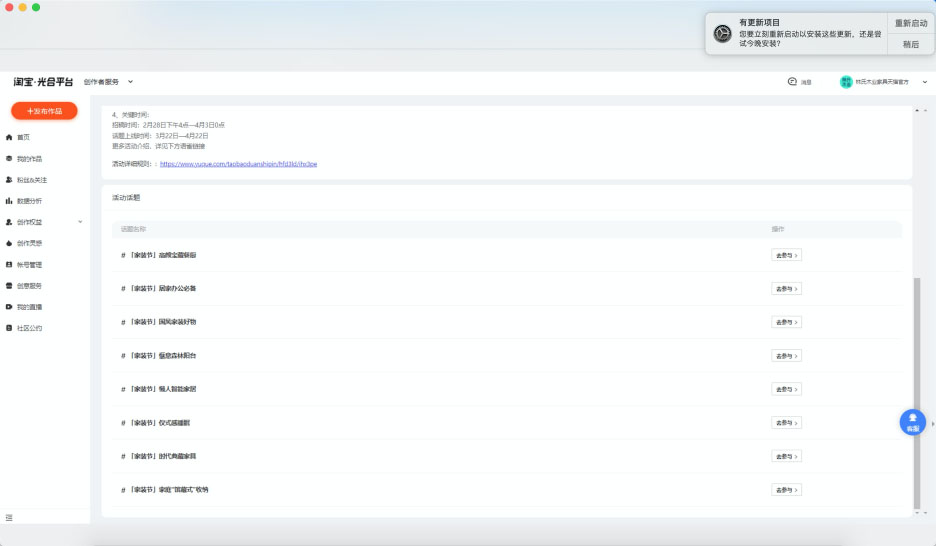Click the blue 客服 floating support icon
Image resolution: width=936 pixels, height=546 pixels.
[x=912, y=422]
